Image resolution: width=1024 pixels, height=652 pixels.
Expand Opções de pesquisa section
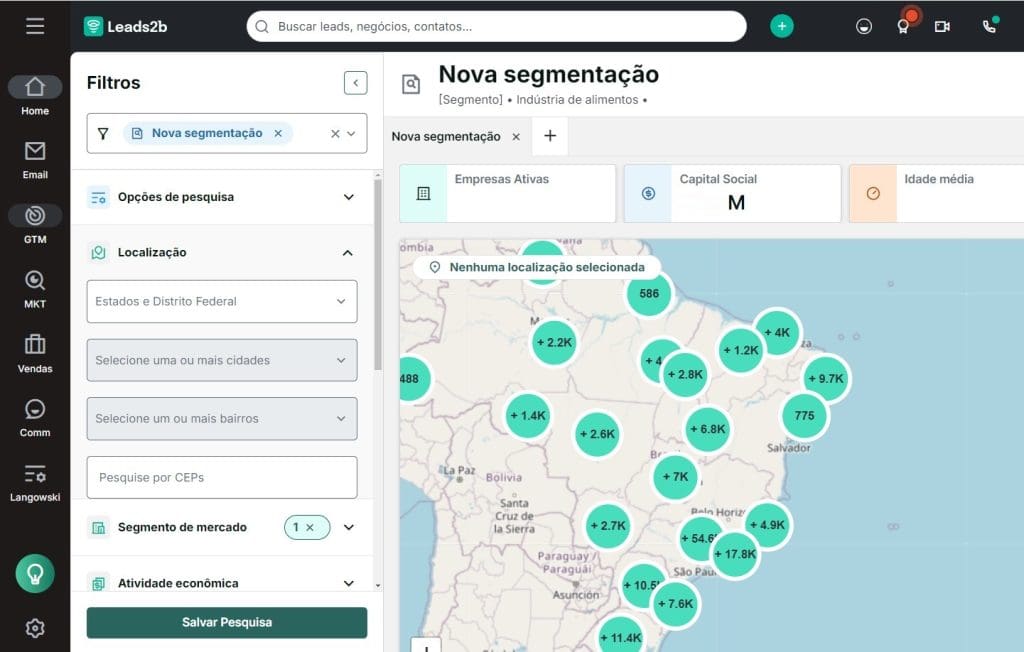click(x=222, y=197)
